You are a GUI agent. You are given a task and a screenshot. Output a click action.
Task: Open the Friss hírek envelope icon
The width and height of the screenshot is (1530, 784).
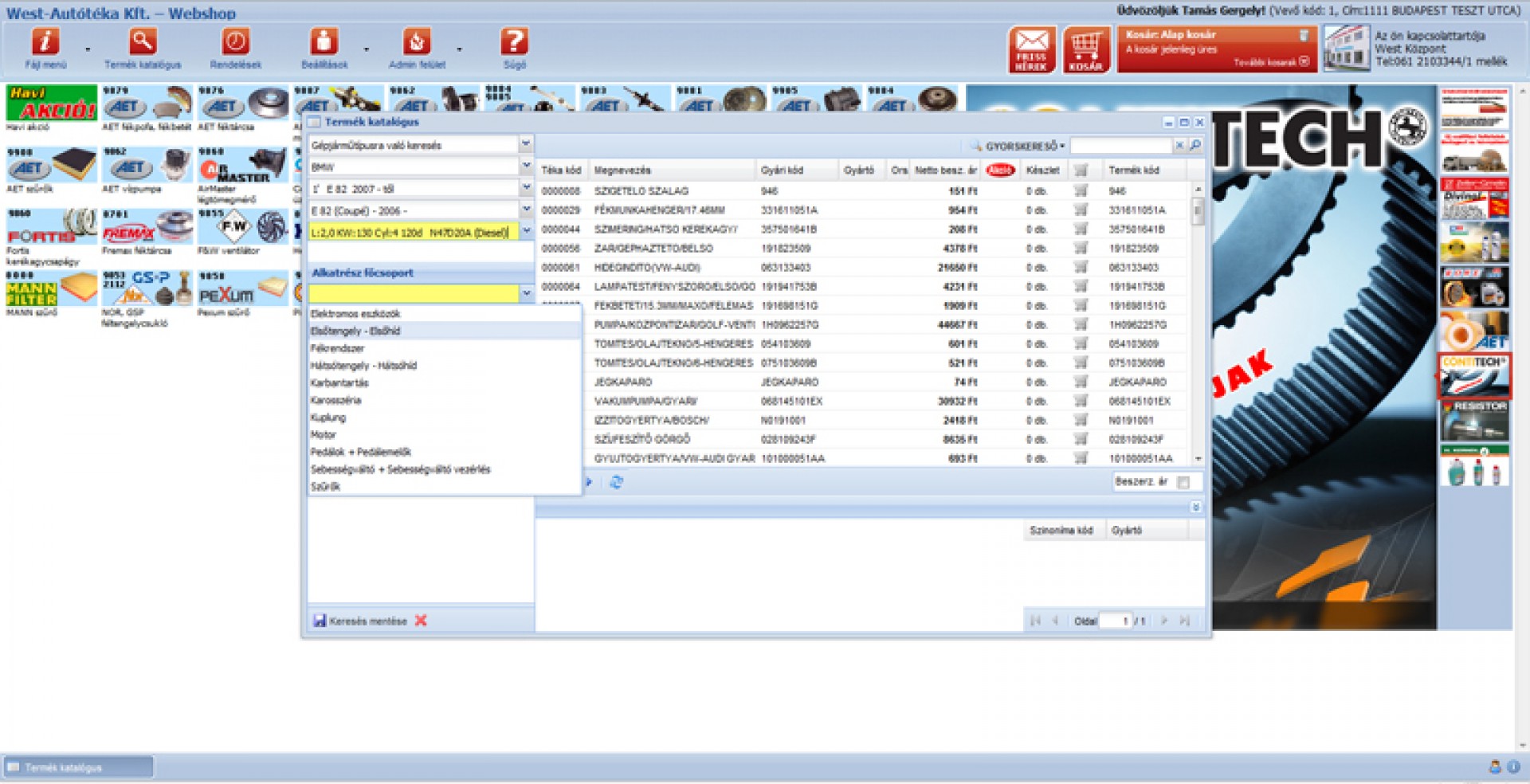pyautogui.click(x=1032, y=49)
